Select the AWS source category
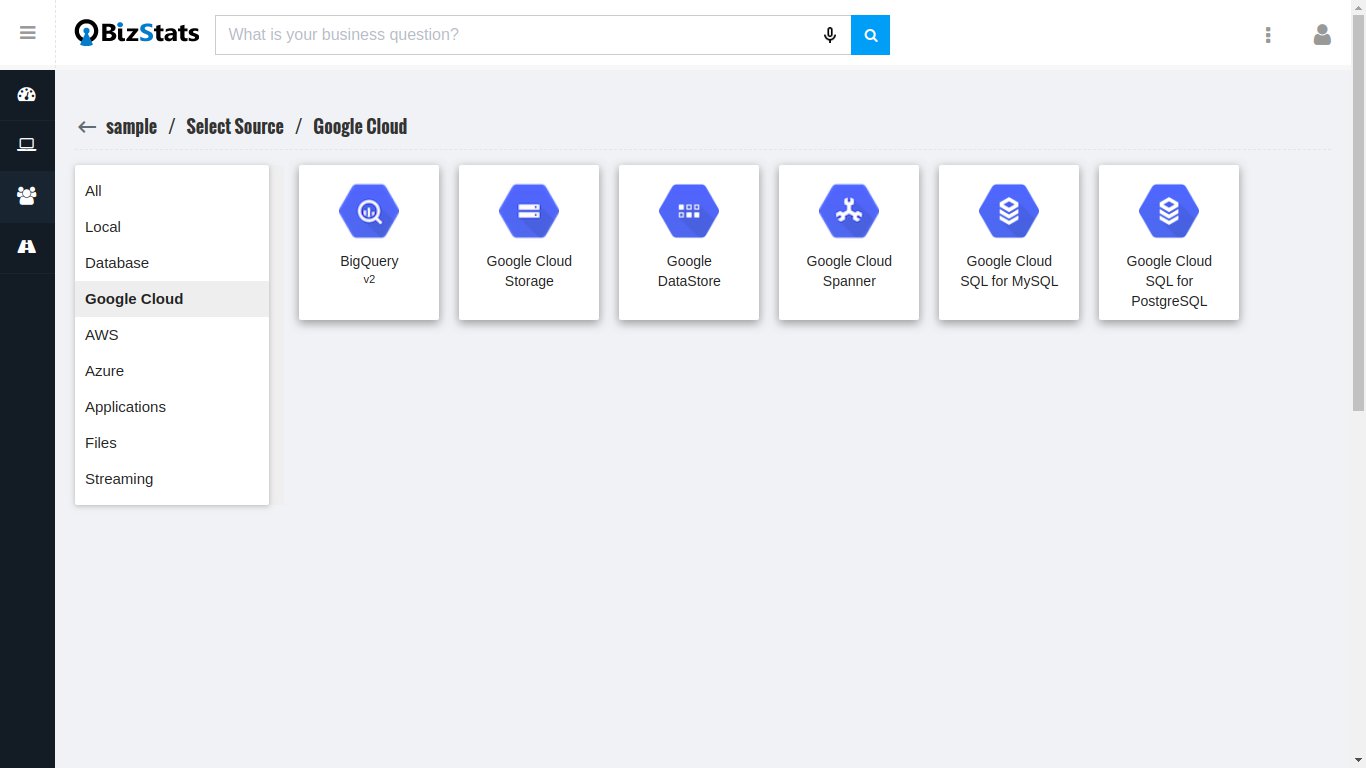The image size is (1366, 768). click(x=172, y=335)
